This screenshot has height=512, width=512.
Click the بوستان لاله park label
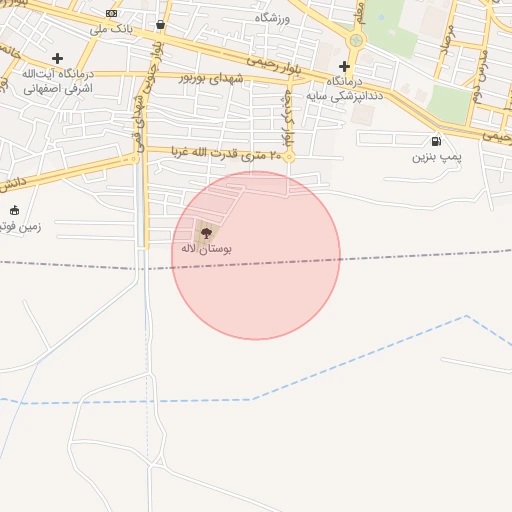(206, 249)
